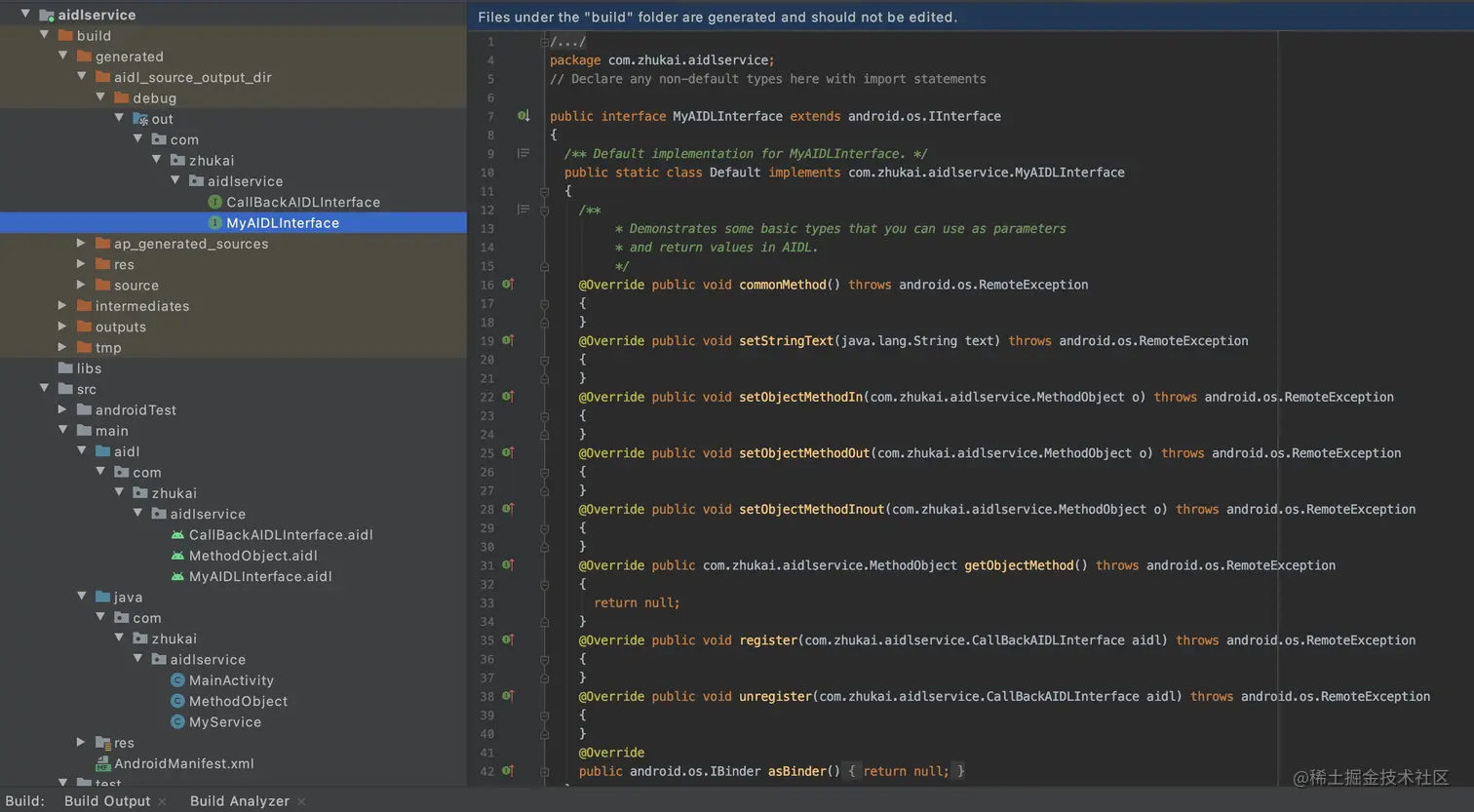1474x812 pixels.
Task: Select the debug folder
Action: click(x=155, y=97)
